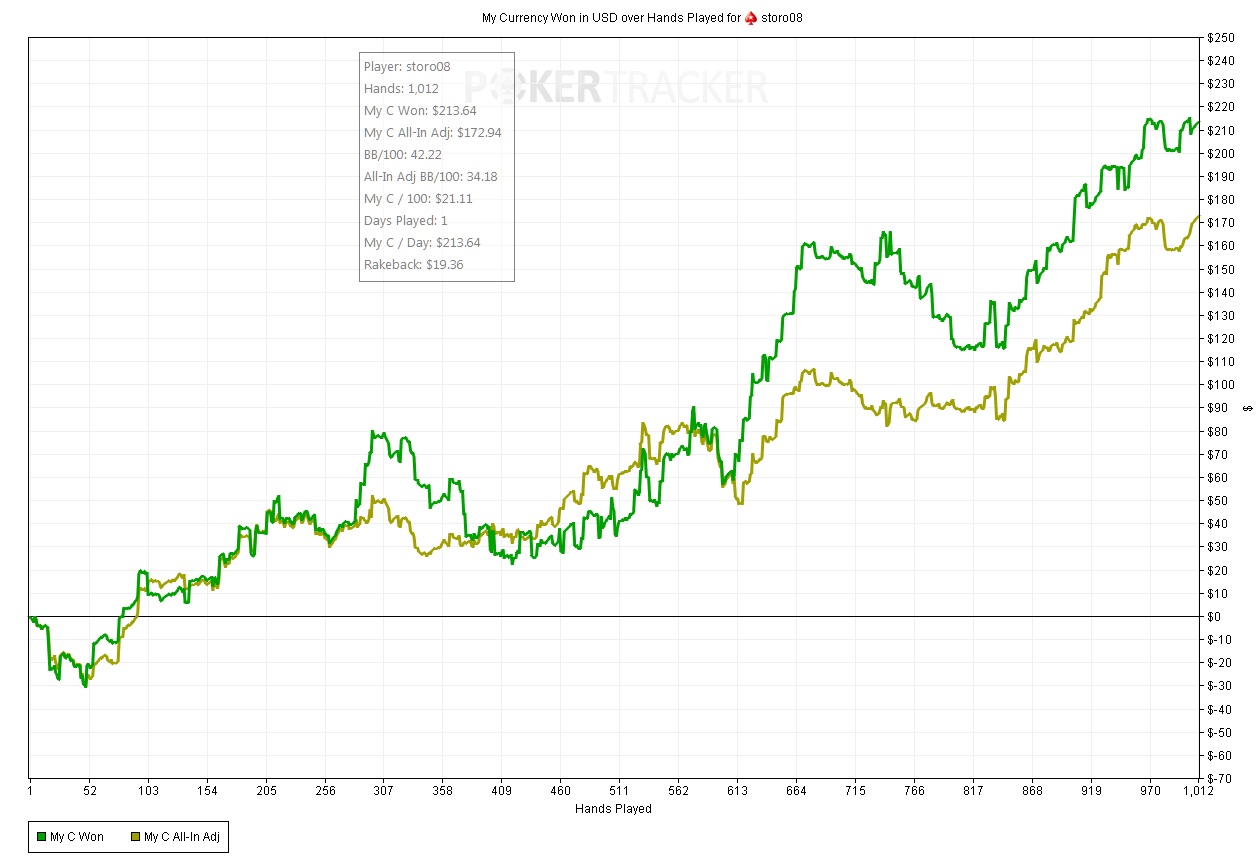
Task: Select the BB/100: 42.22 stat line
Action: (x=403, y=155)
